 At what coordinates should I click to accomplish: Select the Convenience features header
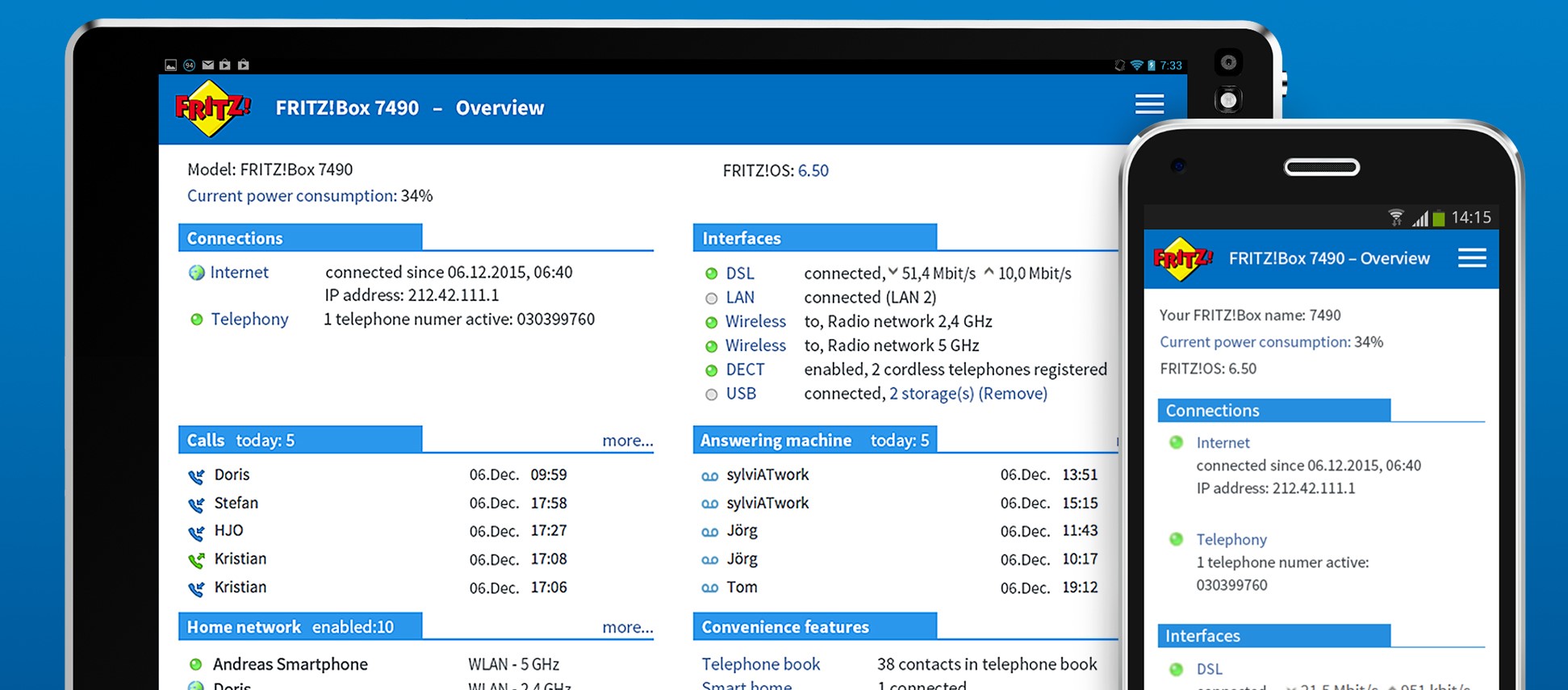pos(815,626)
